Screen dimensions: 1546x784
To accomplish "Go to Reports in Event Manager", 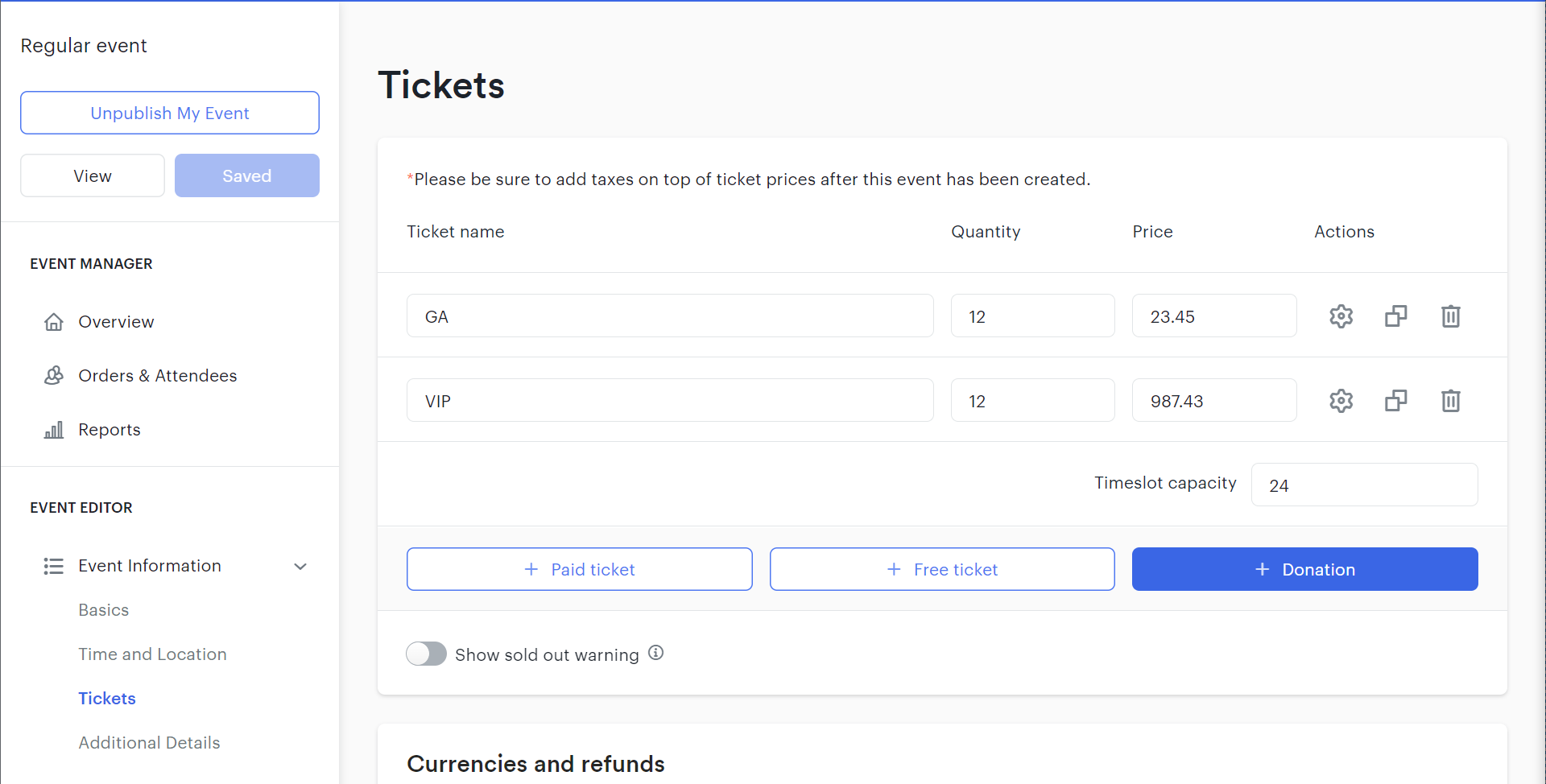I will tap(109, 430).
